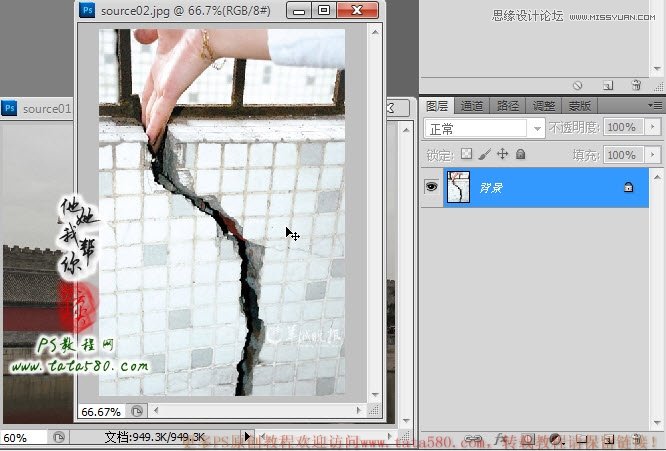Viewport: 666px width, 451px height.
Task: Switch to the 路径 tab
Action: [x=508, y=106]
